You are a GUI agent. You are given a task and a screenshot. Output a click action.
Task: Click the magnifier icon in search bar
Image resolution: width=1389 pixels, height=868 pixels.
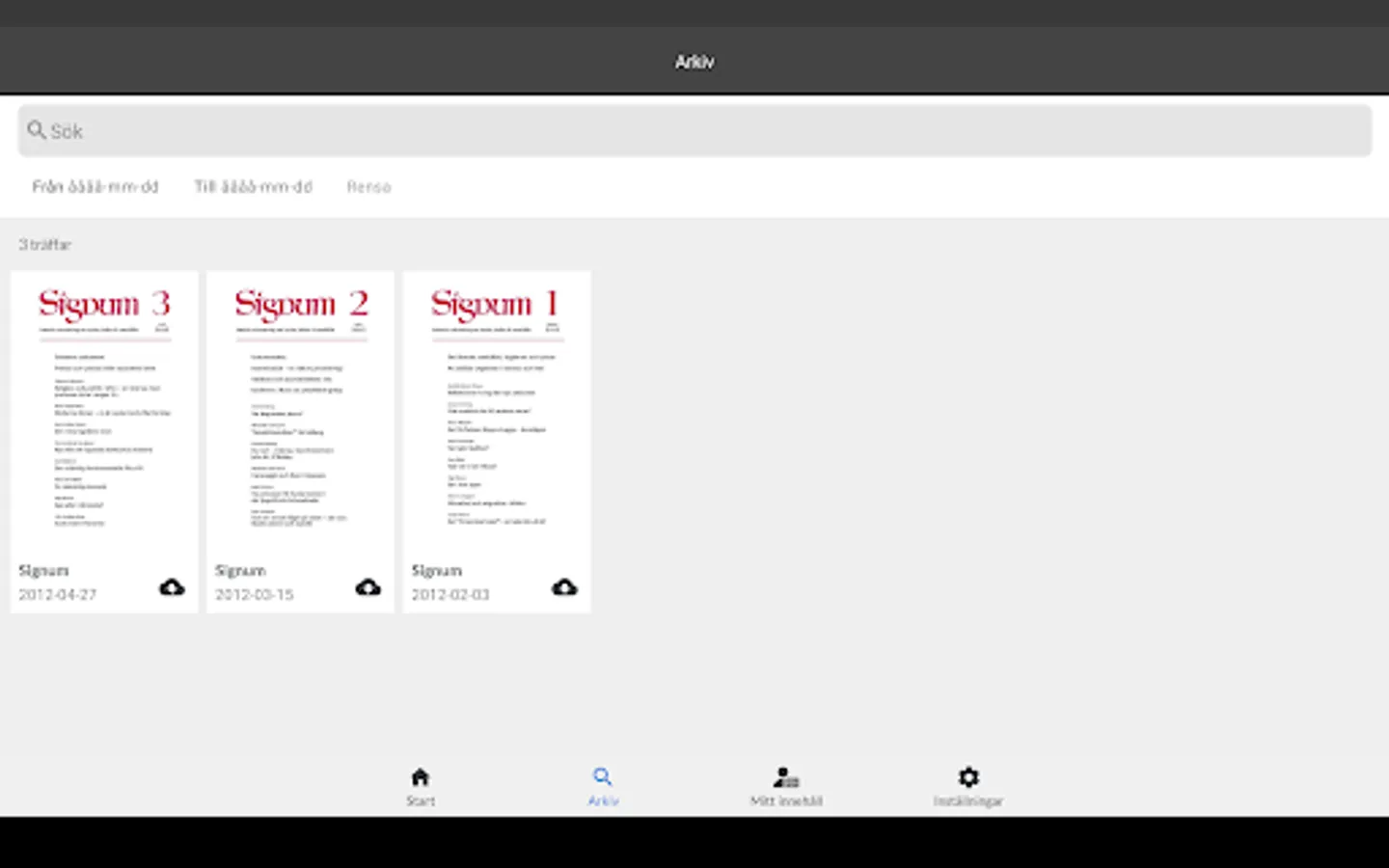[x=37, y=130]
